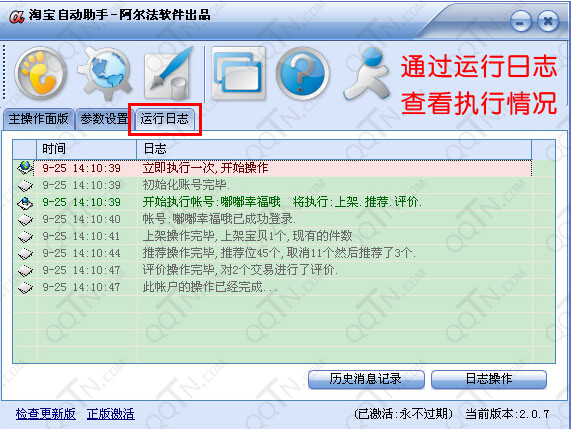The width and height of the screenshot is (571, 429).
Task: Click the 检查更新版 link
Action: click(46, 414)
